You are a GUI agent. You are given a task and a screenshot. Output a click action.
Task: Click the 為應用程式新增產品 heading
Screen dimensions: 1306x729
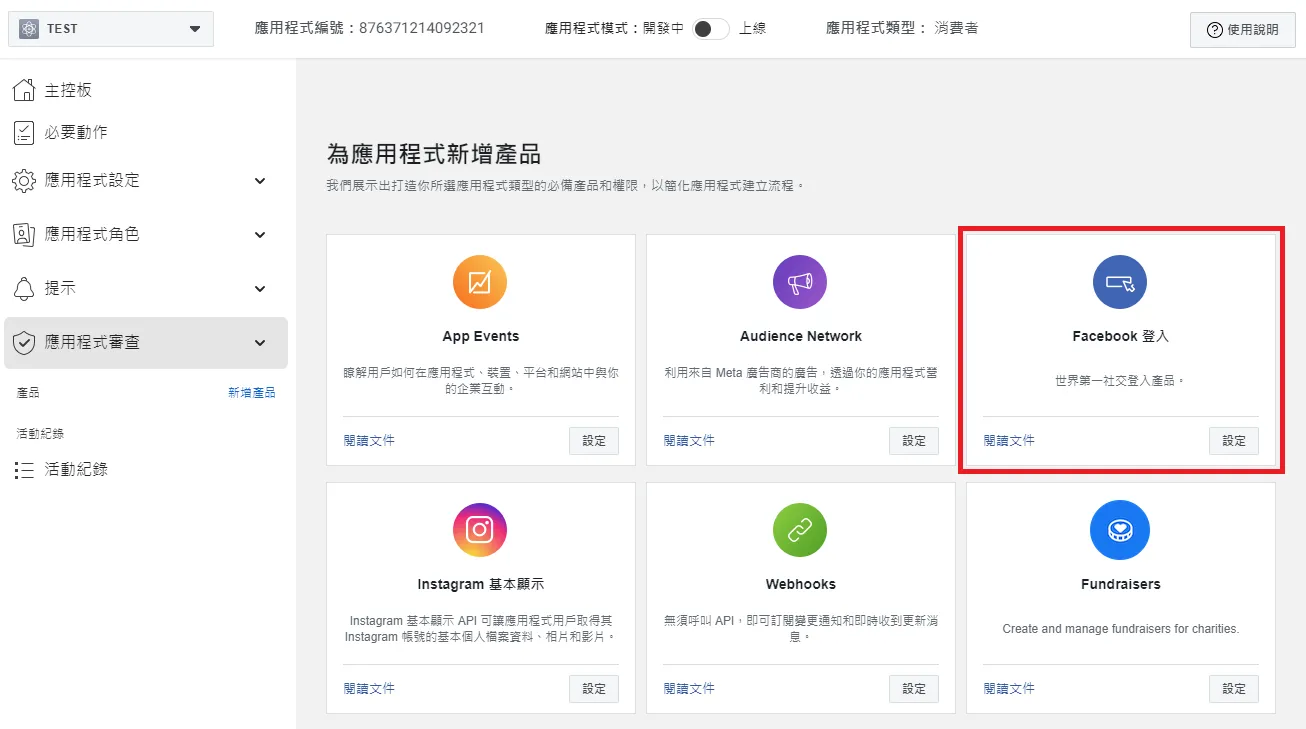click(434, 154)
